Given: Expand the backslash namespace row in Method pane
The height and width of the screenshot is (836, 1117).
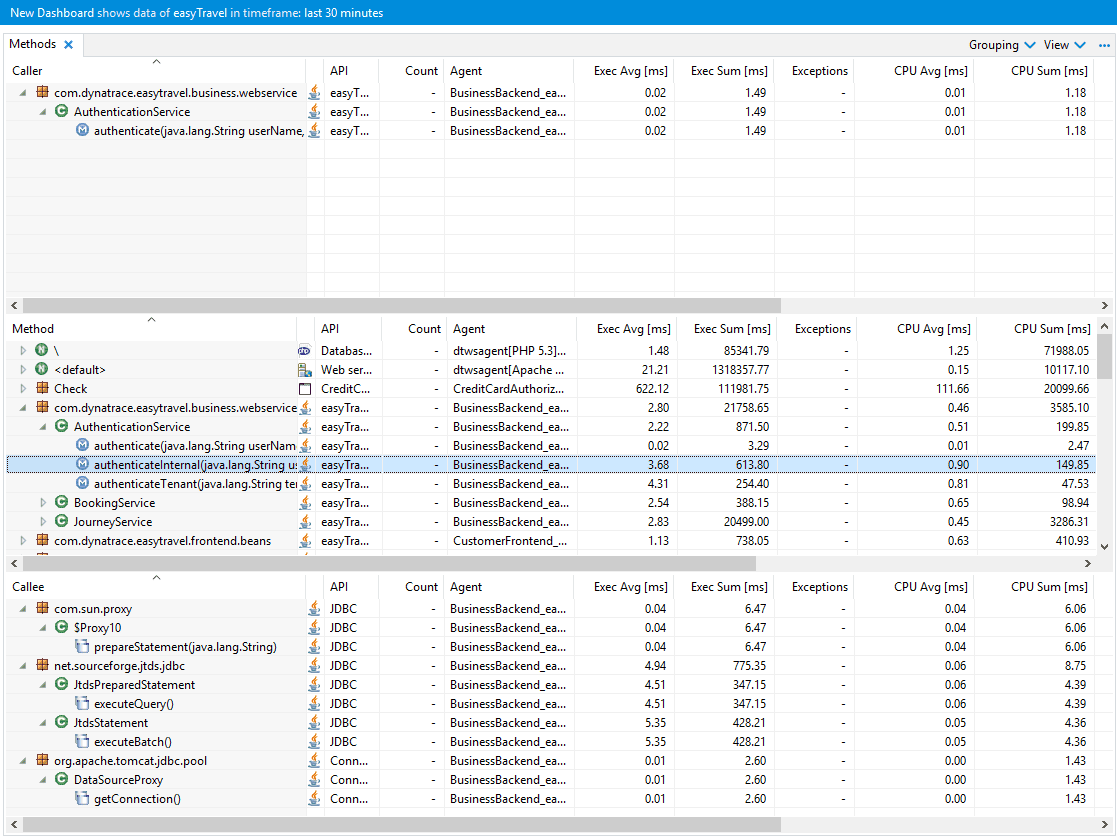Looking at the screenshot, I should click(x=23, y=350).
